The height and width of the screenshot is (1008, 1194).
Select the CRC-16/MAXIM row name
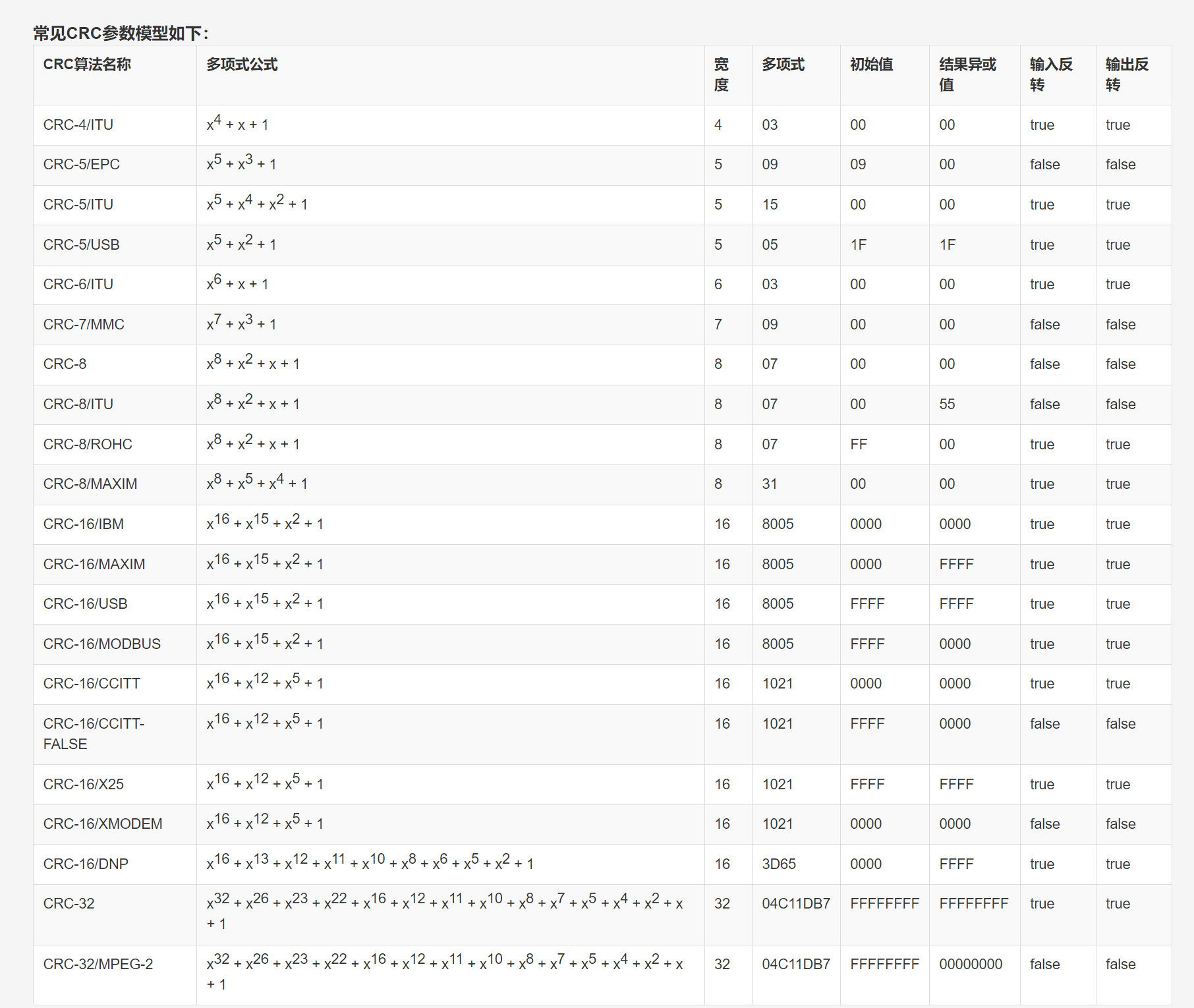(94, 565)
